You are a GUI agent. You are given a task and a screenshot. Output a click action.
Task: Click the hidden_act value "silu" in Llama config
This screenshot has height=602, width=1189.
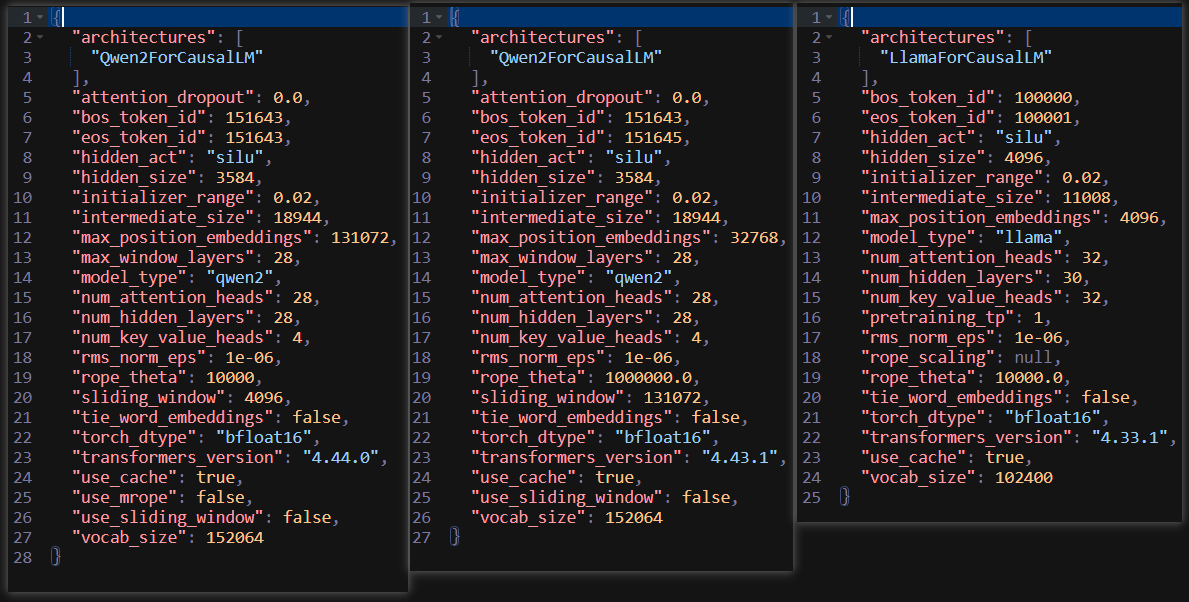[x=1024, y=137]
